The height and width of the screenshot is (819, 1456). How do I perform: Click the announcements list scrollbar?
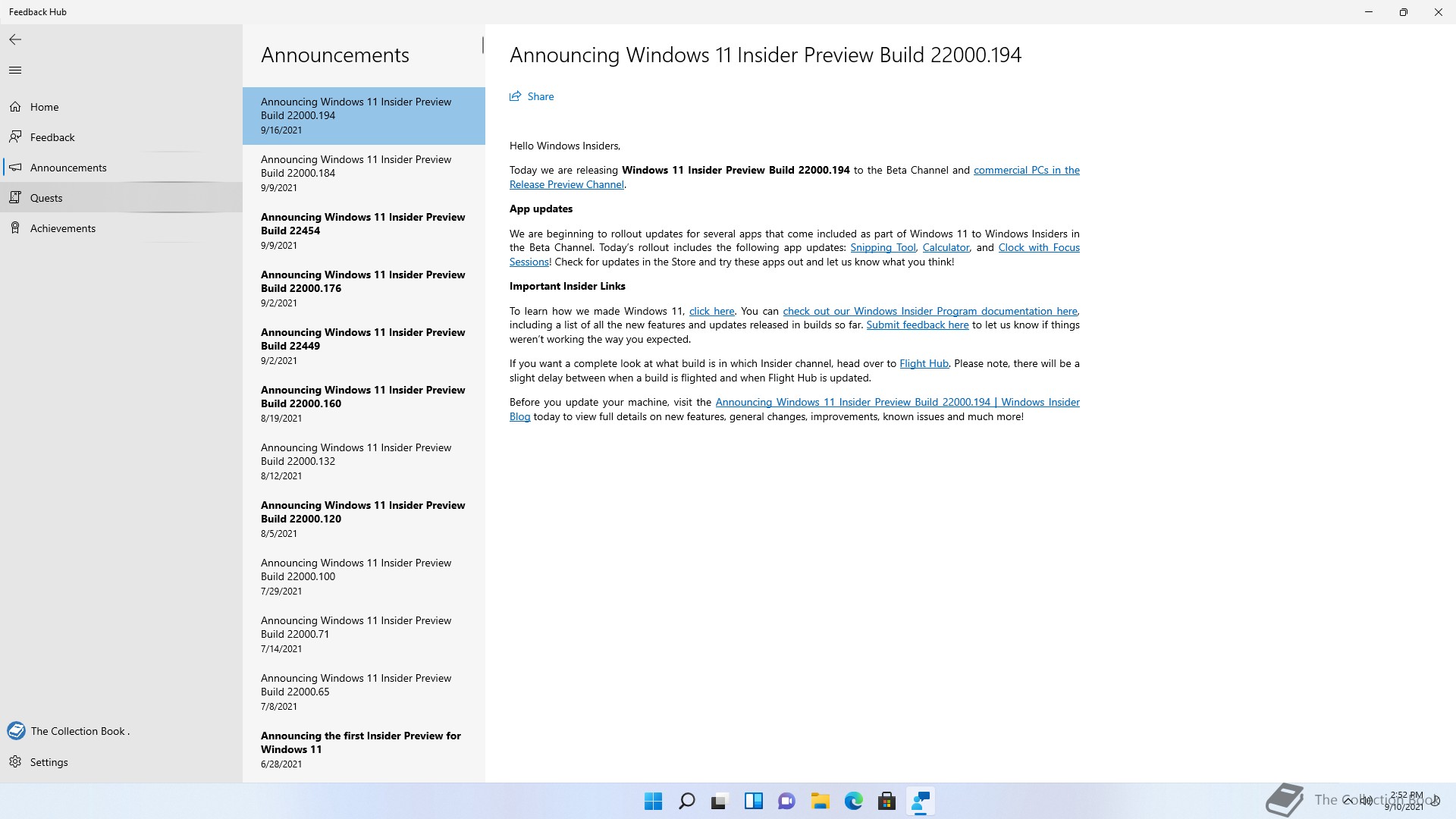(482, 45)
